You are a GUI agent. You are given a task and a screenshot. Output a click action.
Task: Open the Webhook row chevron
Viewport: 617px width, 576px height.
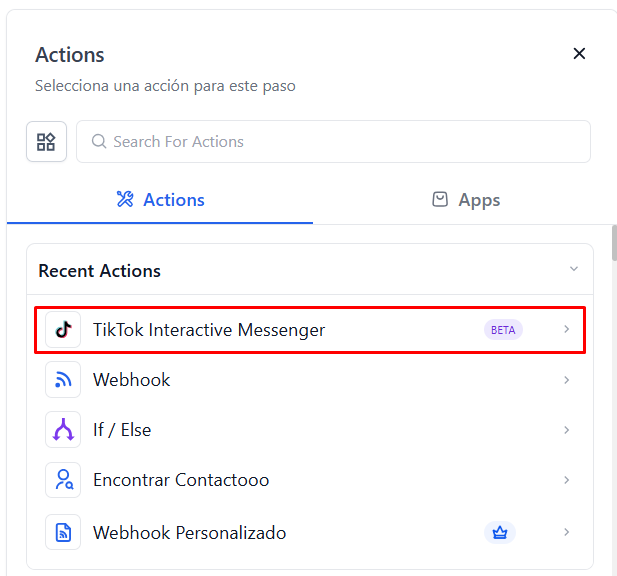pos(566,380)
